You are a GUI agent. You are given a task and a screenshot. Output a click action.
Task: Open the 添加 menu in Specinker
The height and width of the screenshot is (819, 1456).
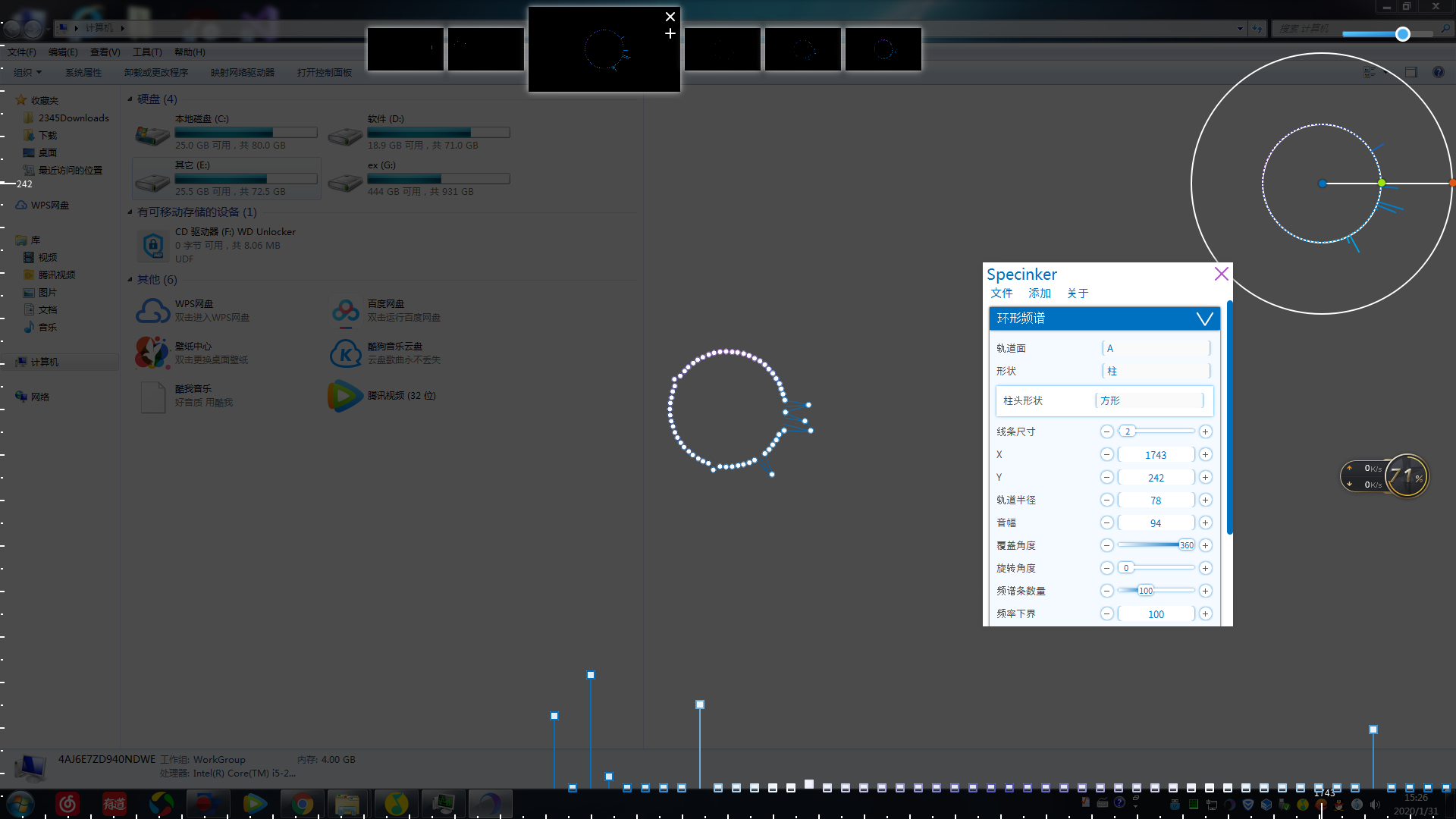[1039, 293]
